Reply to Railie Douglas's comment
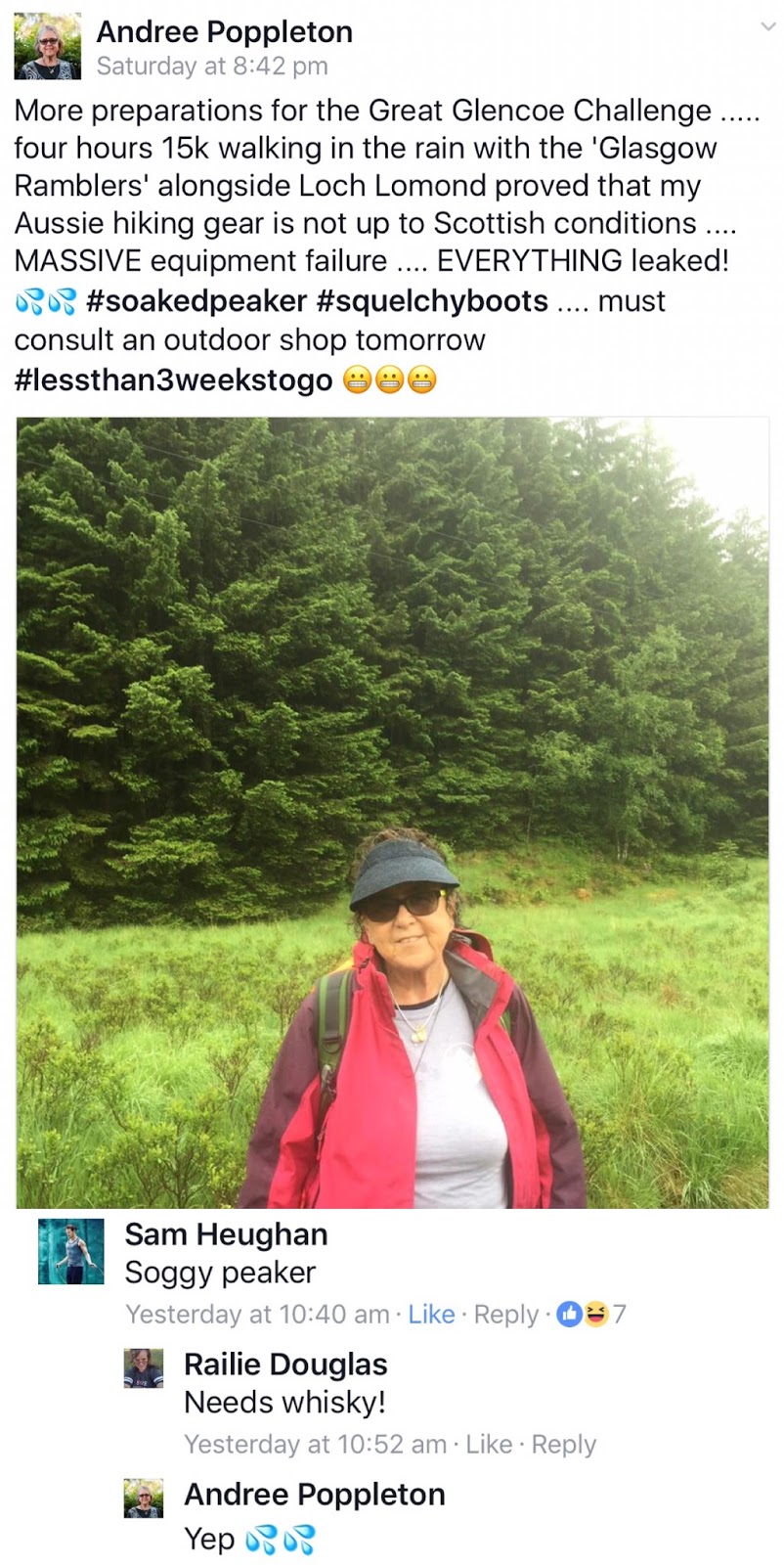 (x=564, y=1445)
